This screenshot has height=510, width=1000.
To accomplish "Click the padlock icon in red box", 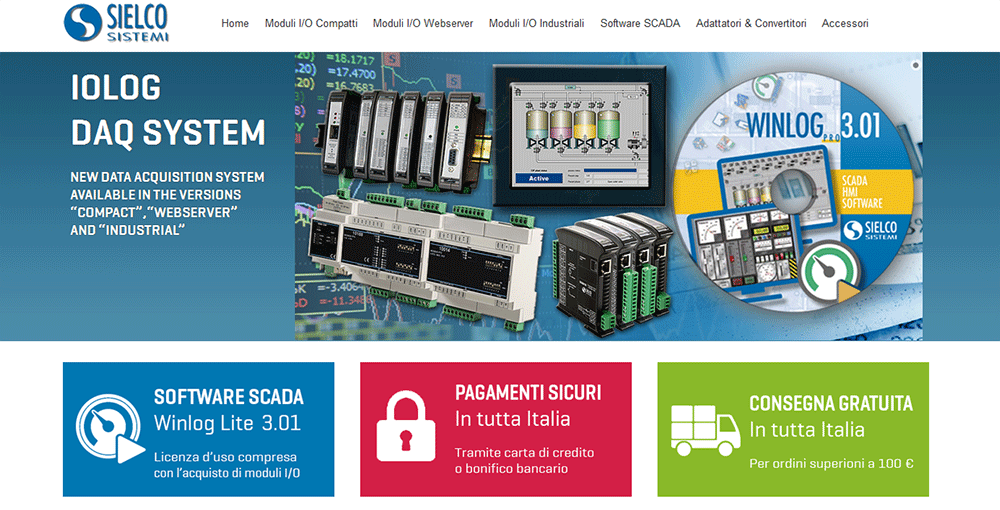I will coord(406,430).
